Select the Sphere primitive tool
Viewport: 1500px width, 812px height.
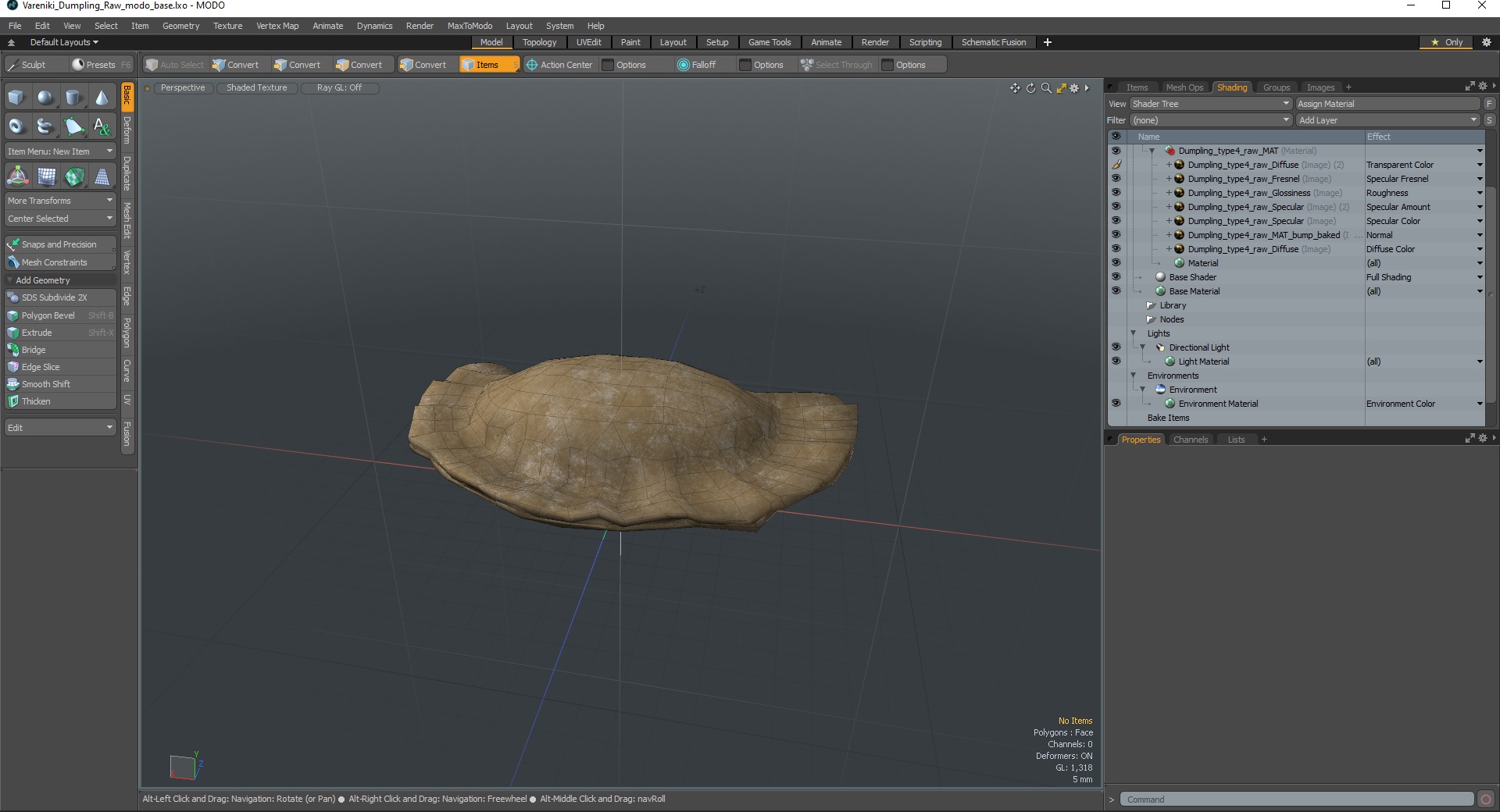(x=45, y=98)
